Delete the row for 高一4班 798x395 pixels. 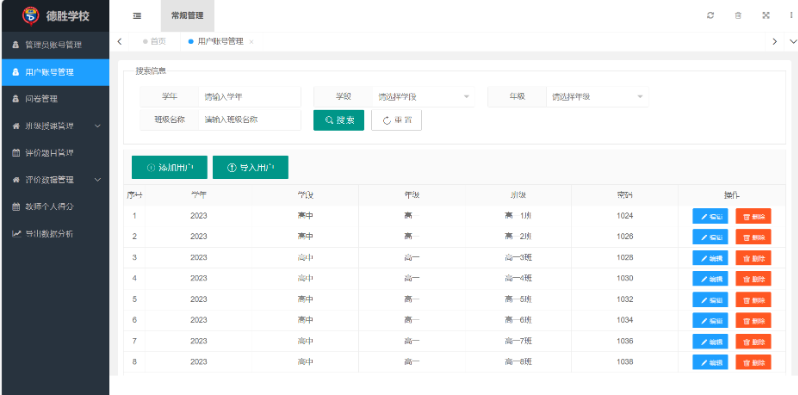tap(753, 278)
